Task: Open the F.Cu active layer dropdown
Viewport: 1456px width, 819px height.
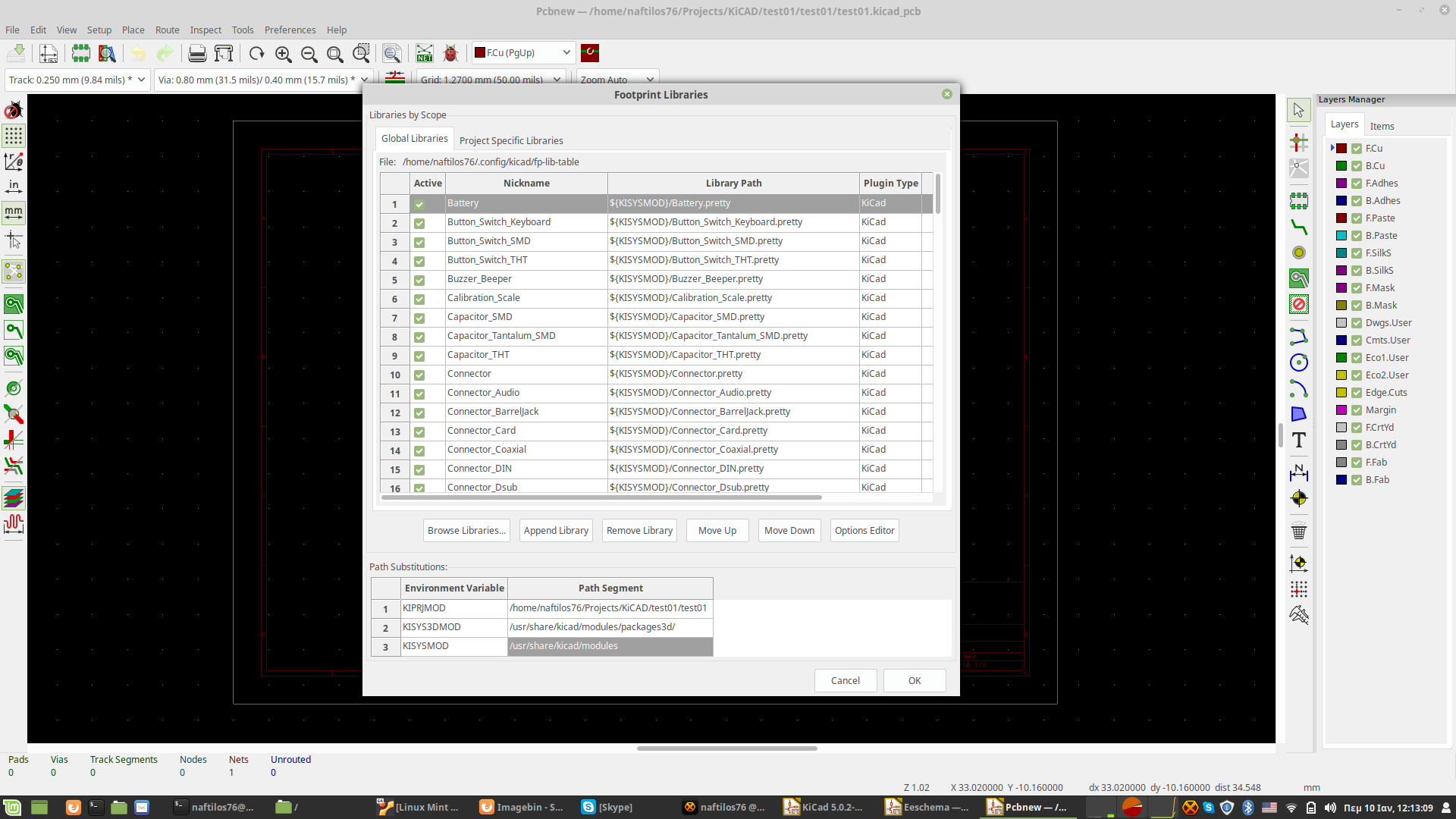Action: coord(523,52)
